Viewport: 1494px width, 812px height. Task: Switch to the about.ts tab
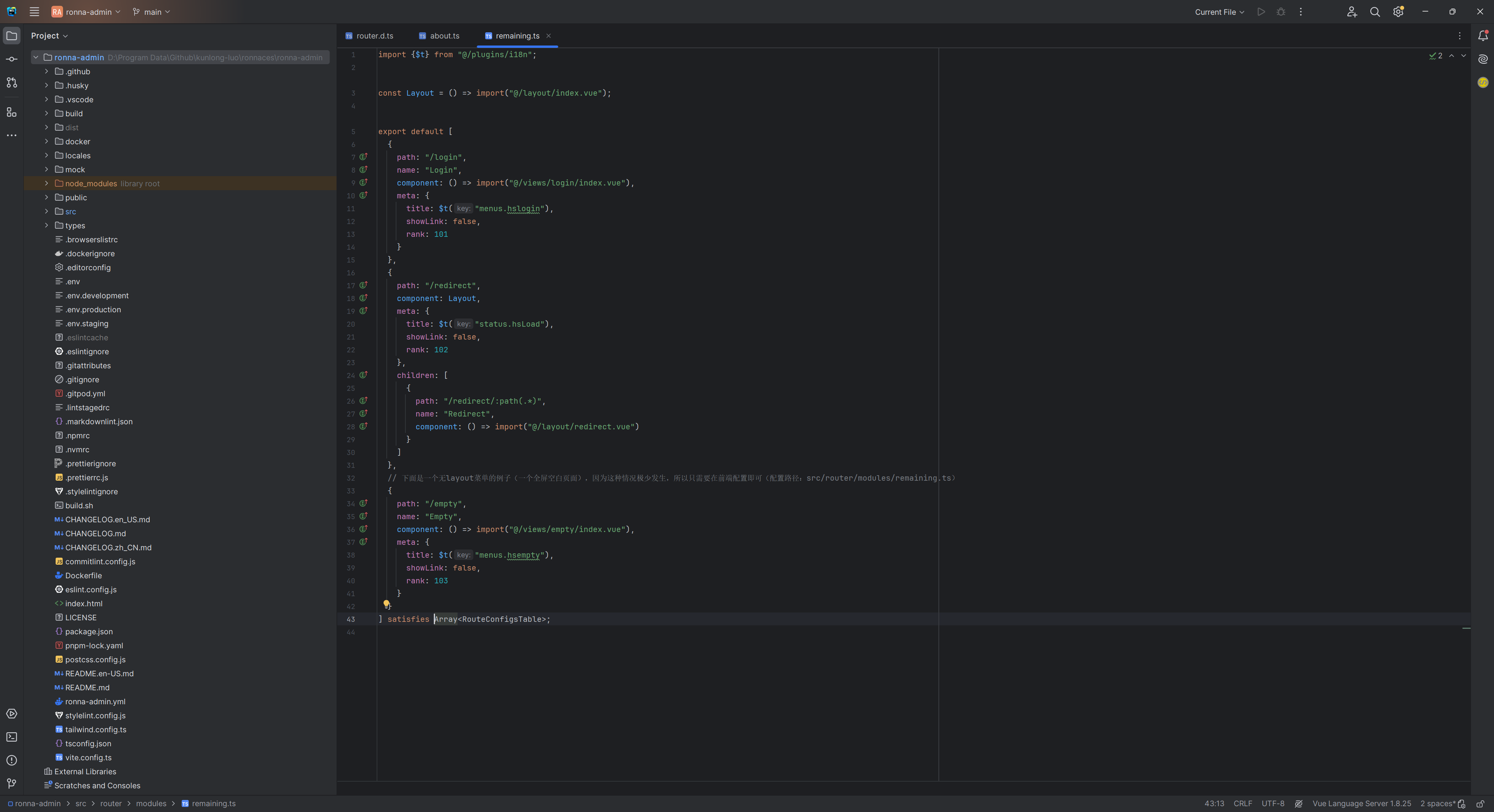439,36
